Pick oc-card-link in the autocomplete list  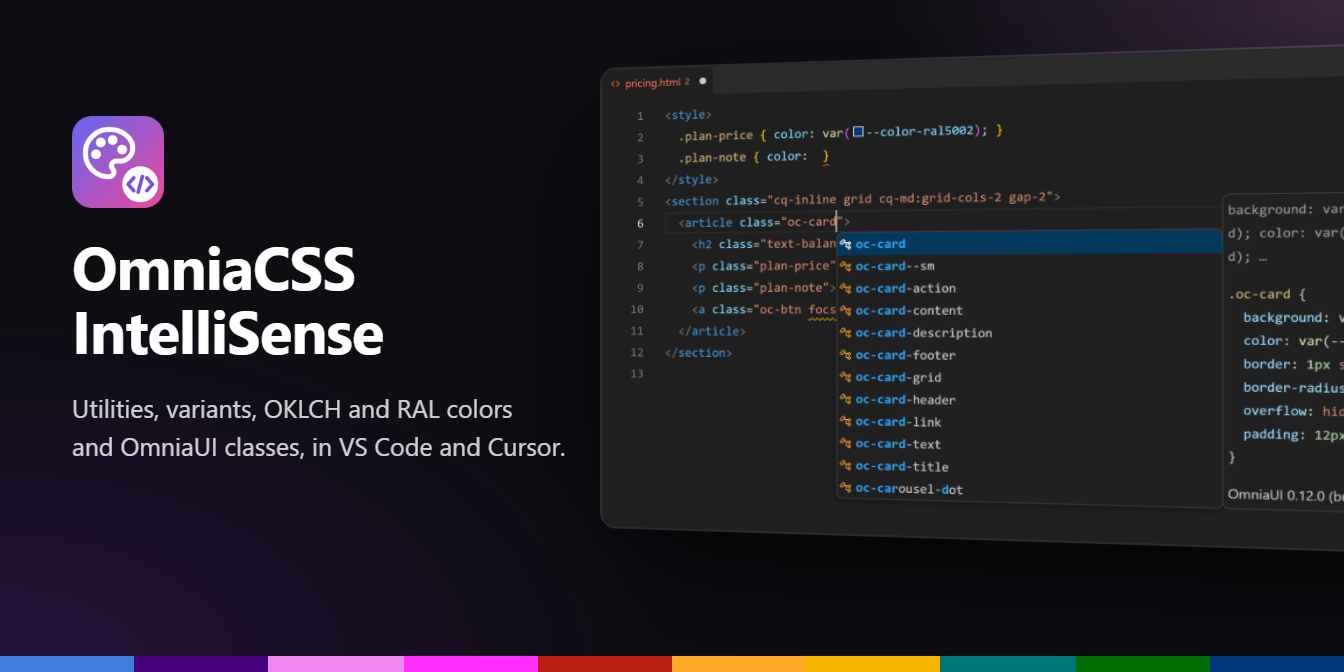coord(1030,422)
